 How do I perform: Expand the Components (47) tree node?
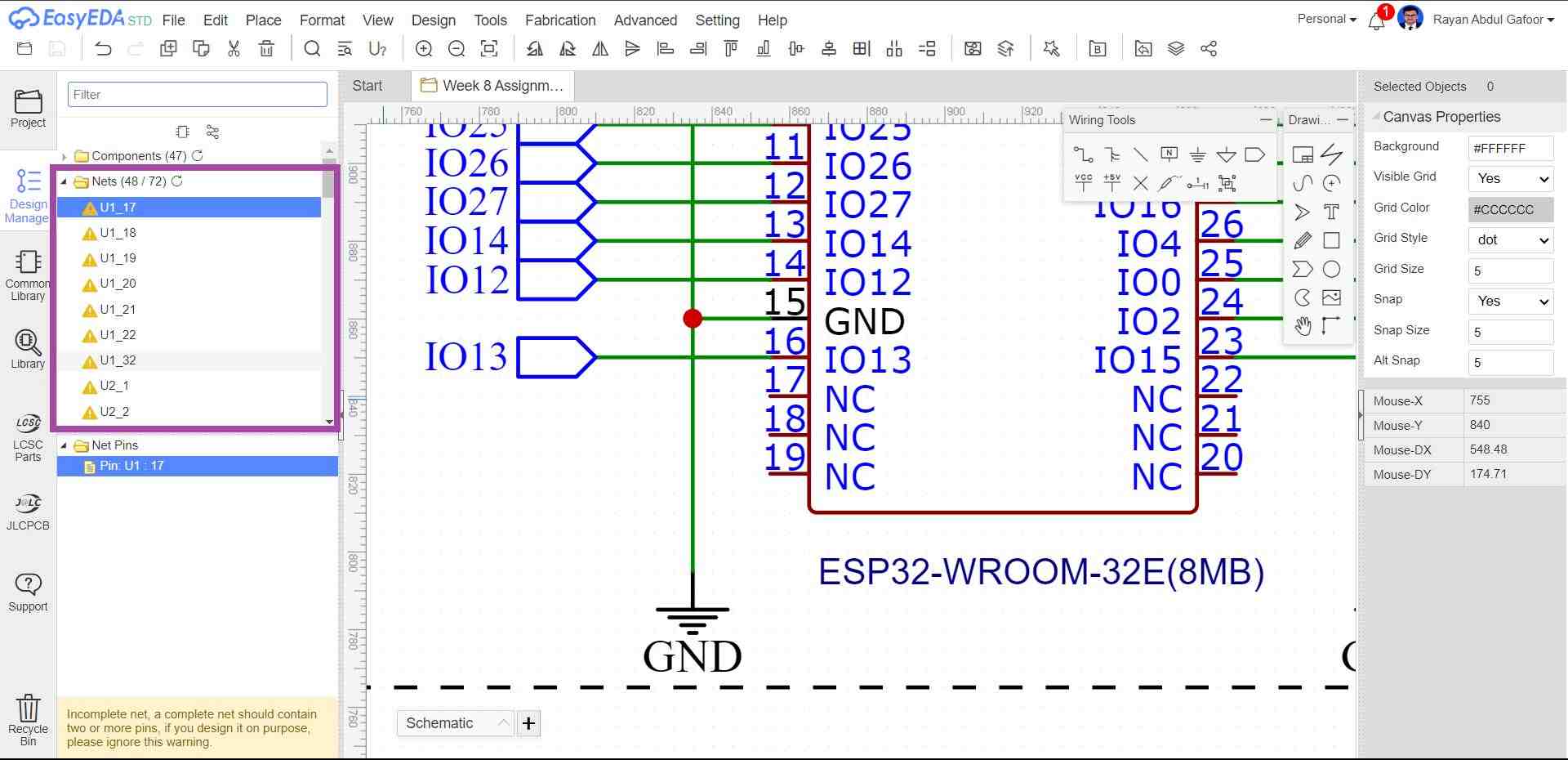(65, 156)
